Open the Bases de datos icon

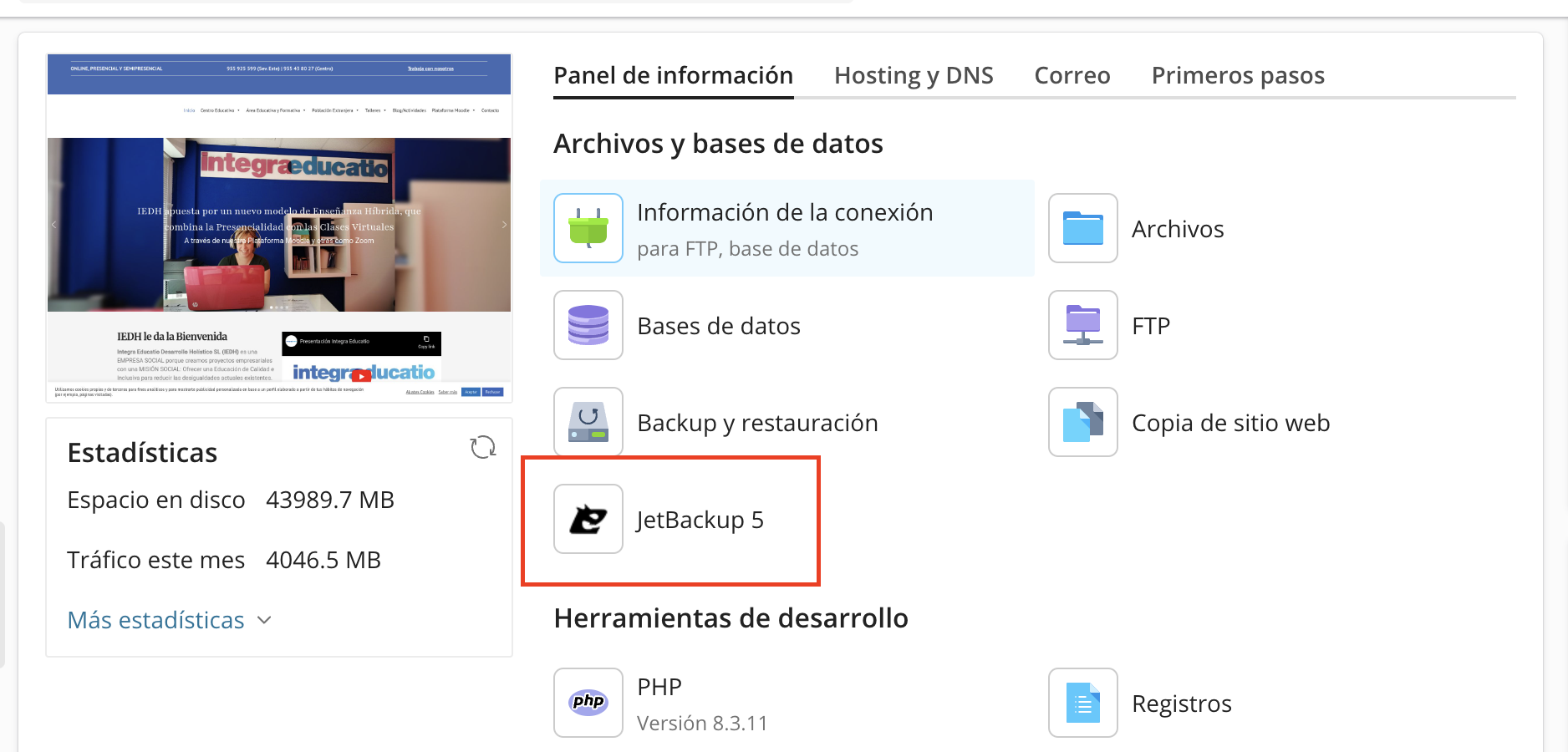(x=588, y=325)
